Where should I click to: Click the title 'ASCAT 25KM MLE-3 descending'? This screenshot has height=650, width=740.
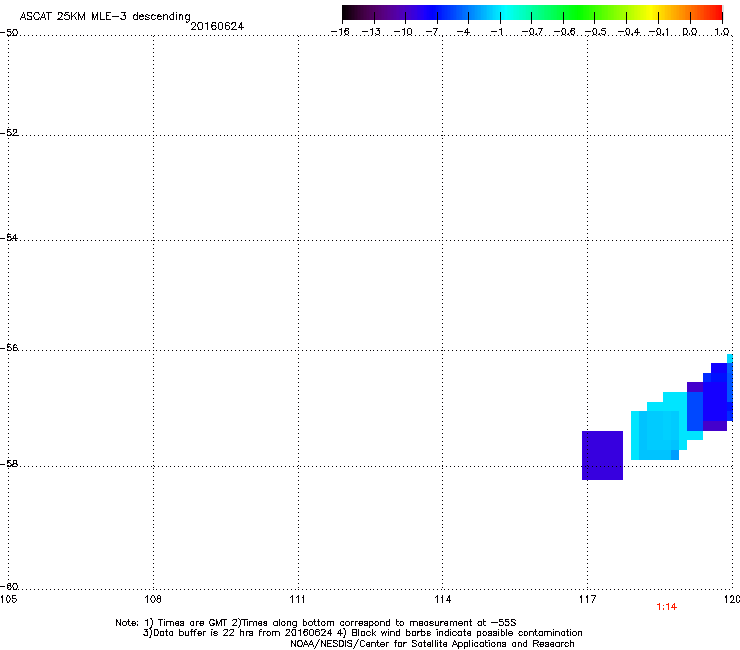pos(105,17)
